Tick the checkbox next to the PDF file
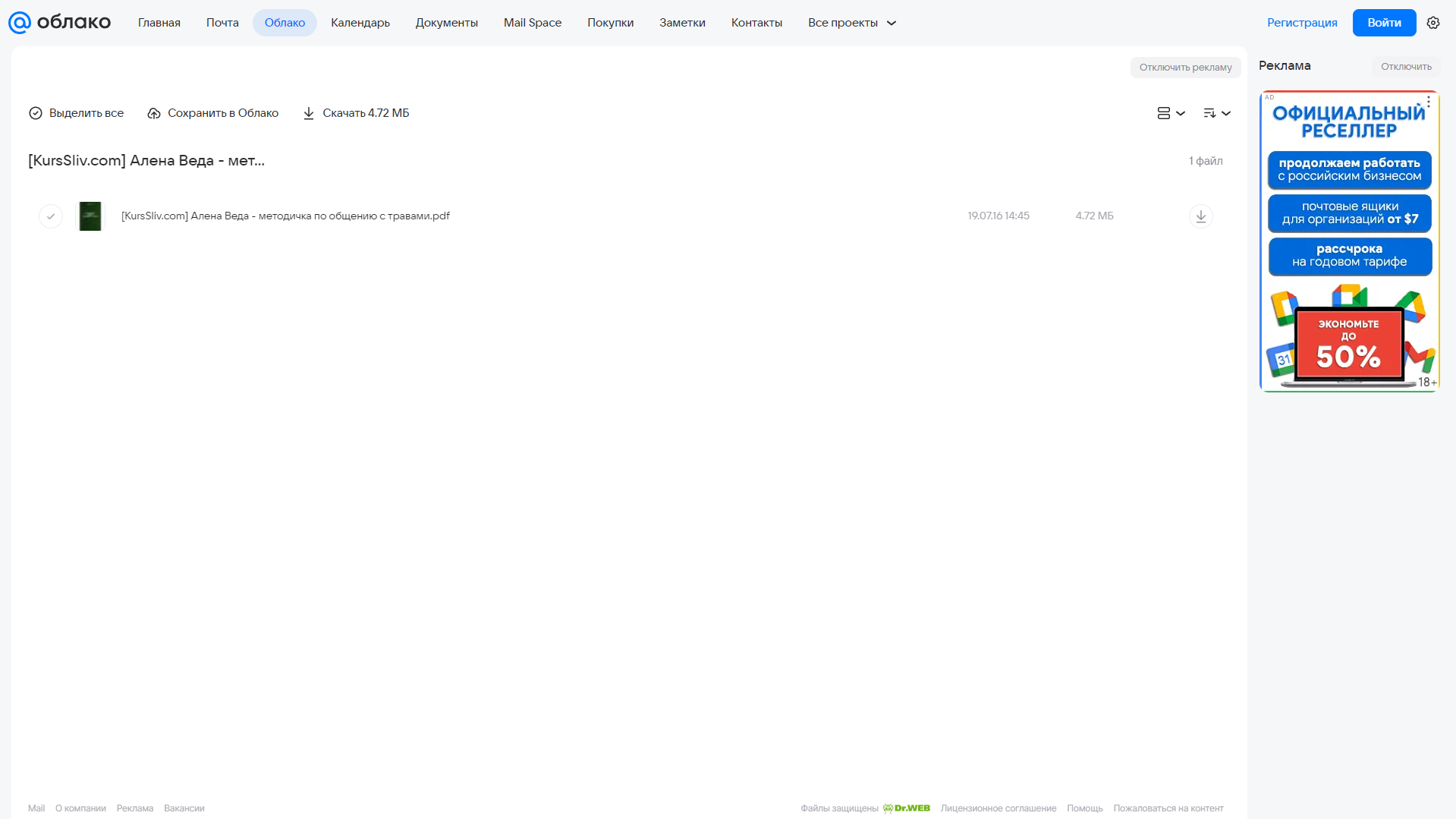 tap(51, 216)
